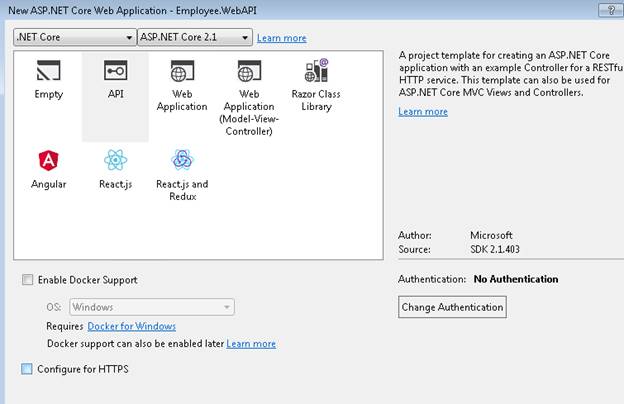Open the .NET Core framework dropdown

point(74,37)
